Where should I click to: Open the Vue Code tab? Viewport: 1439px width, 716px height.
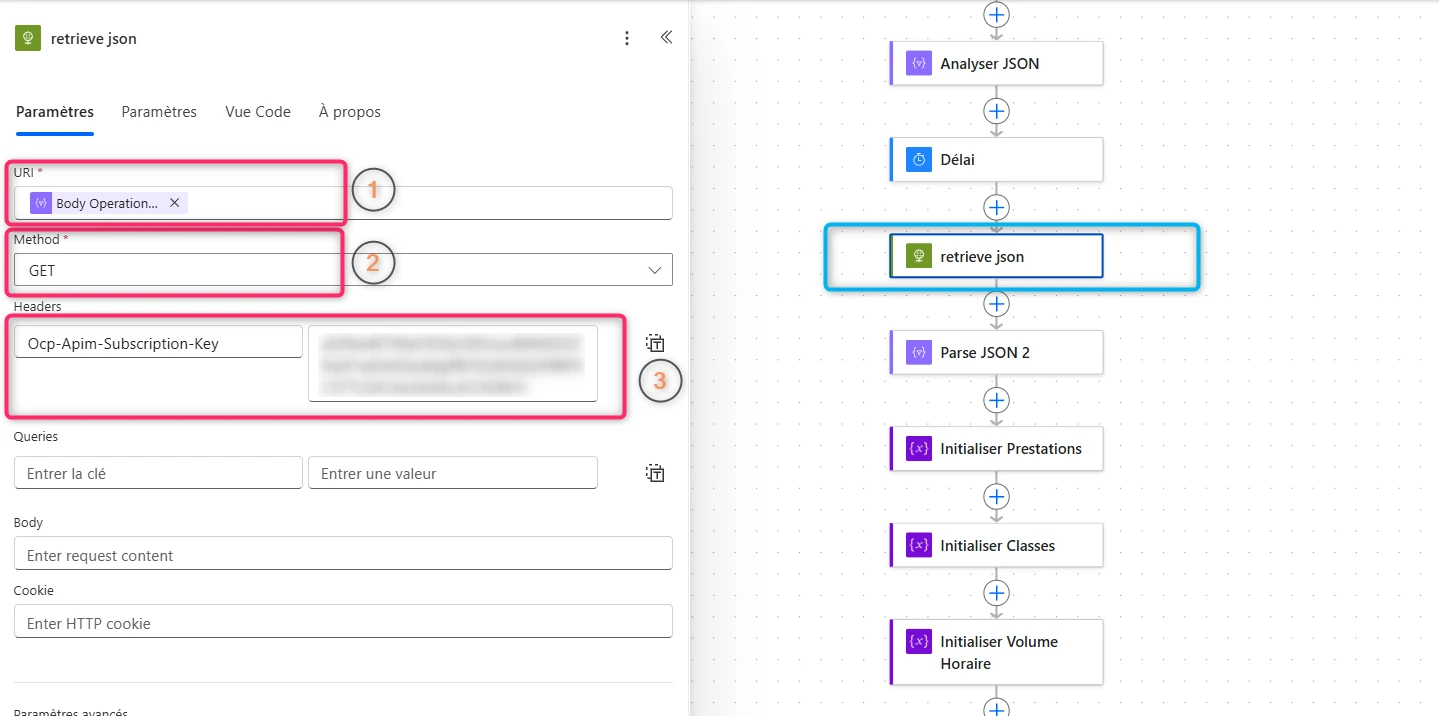258,112
